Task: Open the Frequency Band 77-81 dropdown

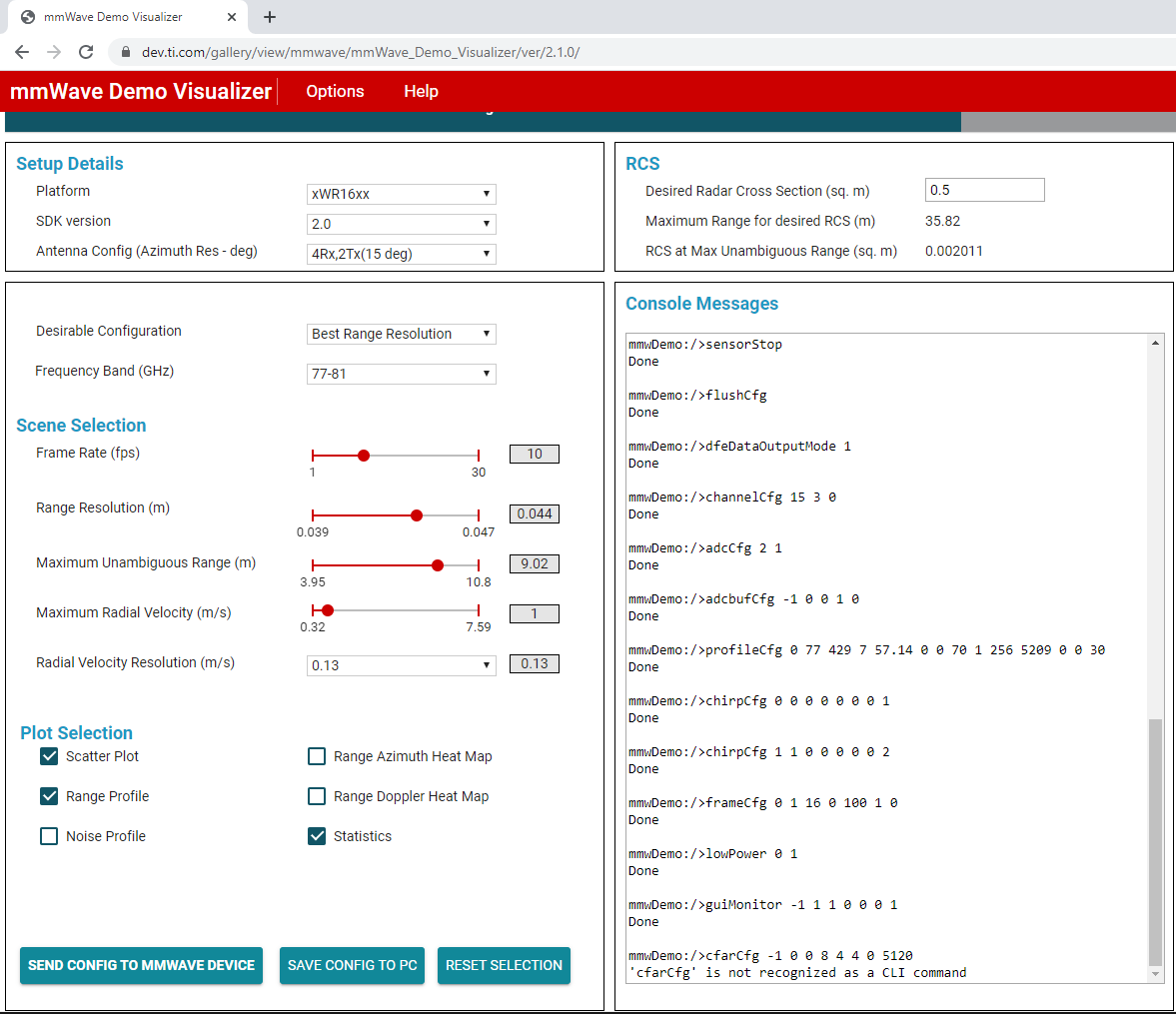Action: (x=402, y=374)
